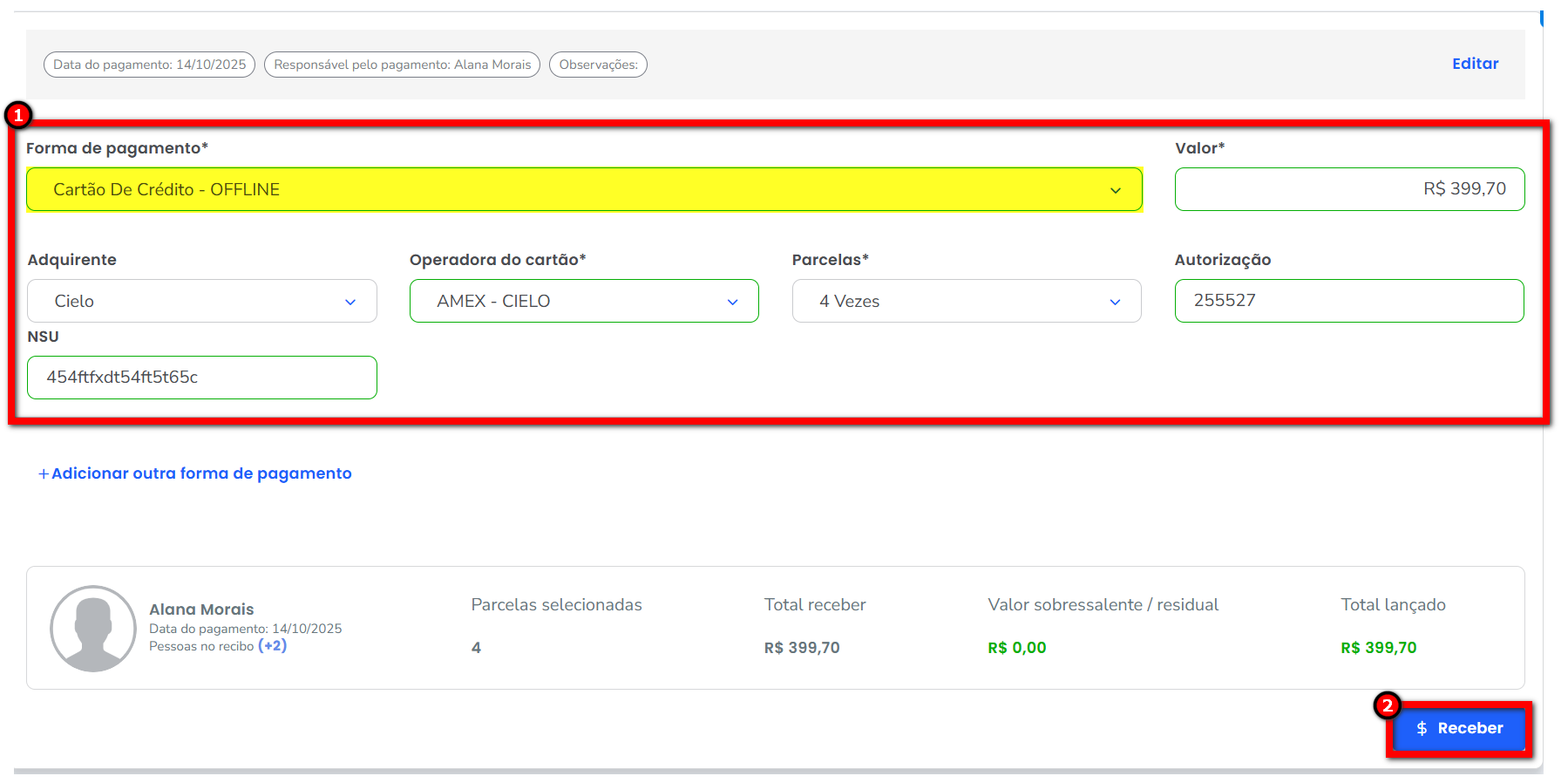Click Adicionar outra forma de pagamento
1568x783 pixels.
pos(201,473)
